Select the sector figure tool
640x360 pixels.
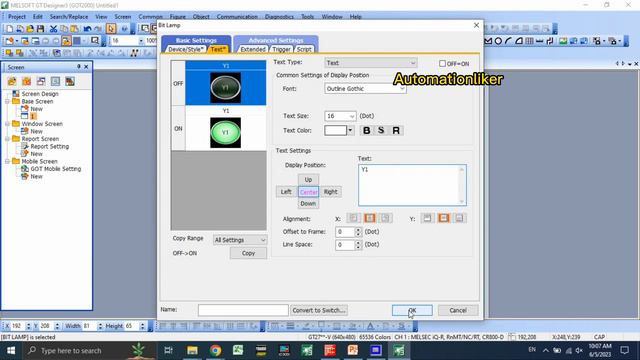[x=519, y=41]
